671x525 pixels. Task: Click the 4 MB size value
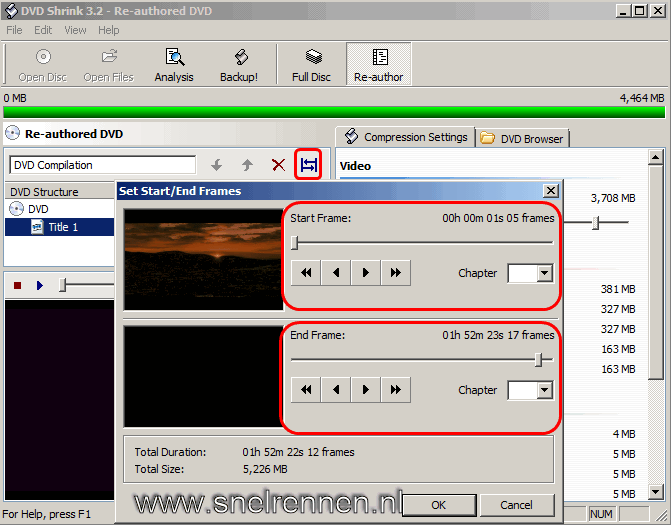coord(624,434)
